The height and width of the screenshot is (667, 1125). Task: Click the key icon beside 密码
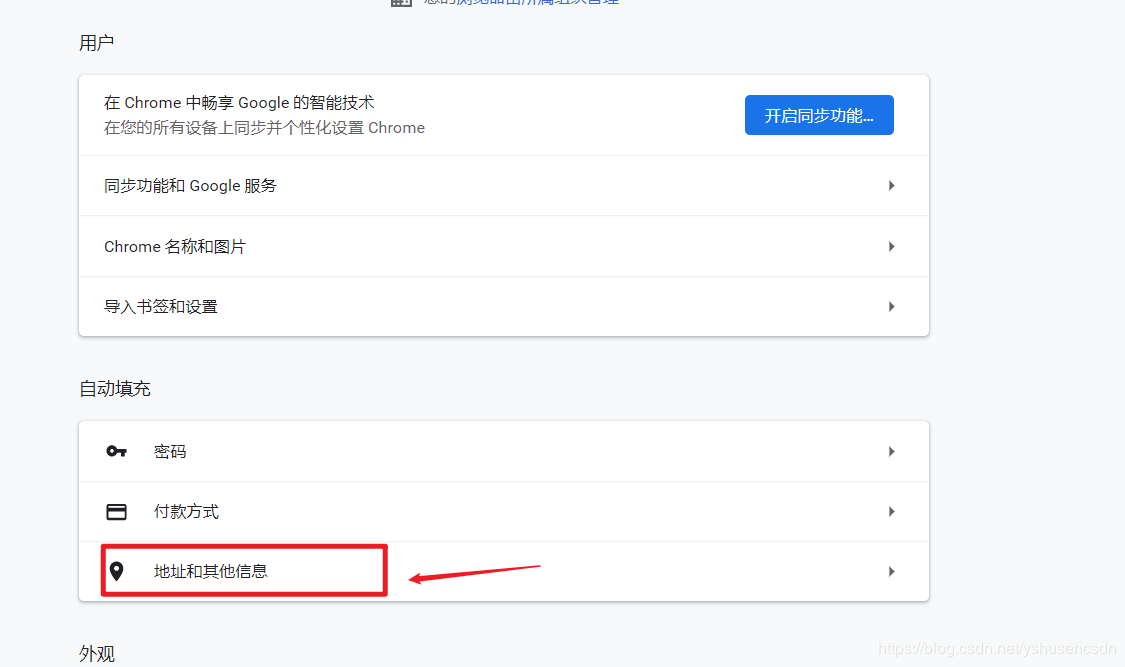tap(117, 452)
